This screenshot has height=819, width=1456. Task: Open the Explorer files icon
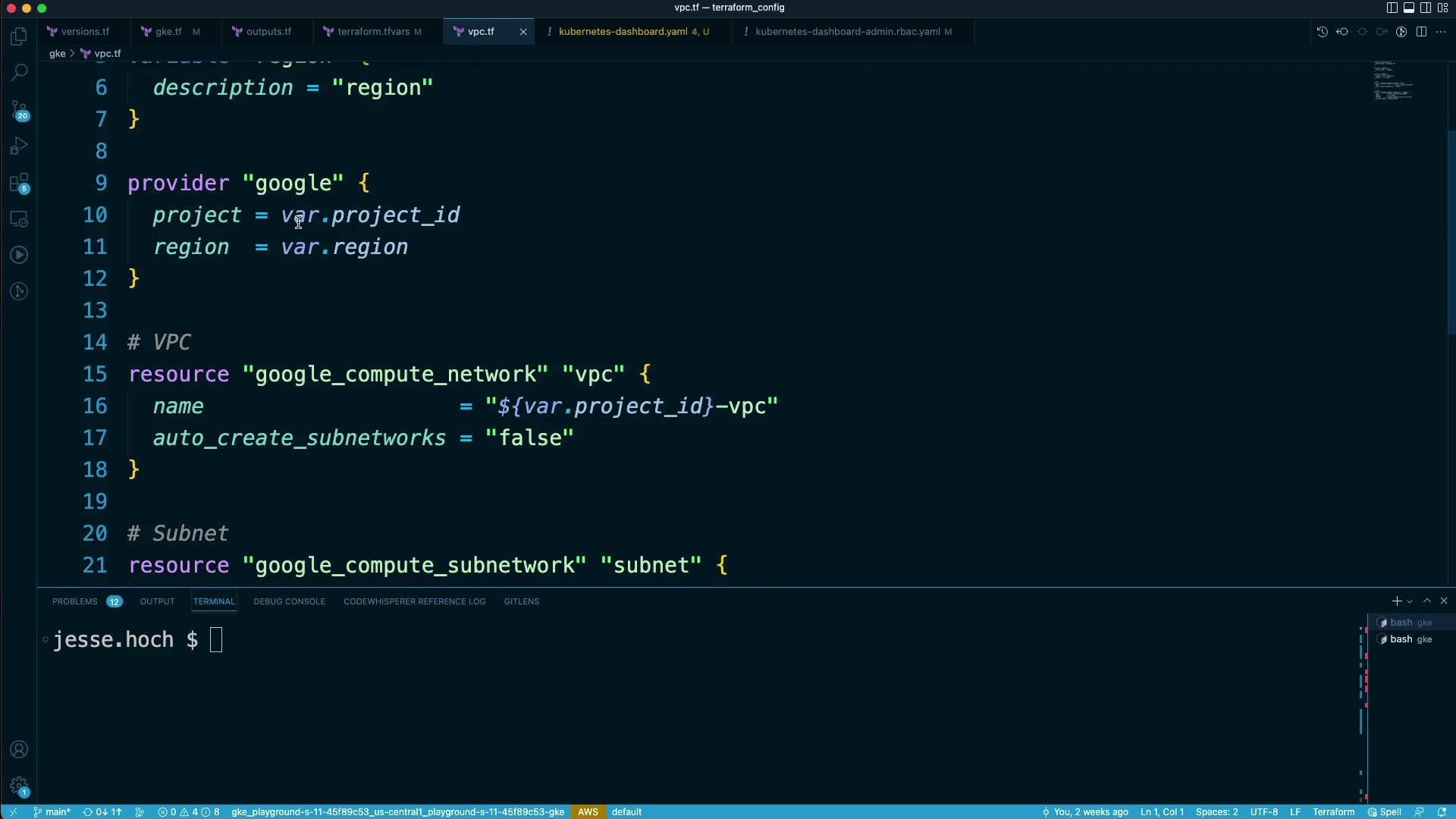pyautogui.click(x=20, y=36)
